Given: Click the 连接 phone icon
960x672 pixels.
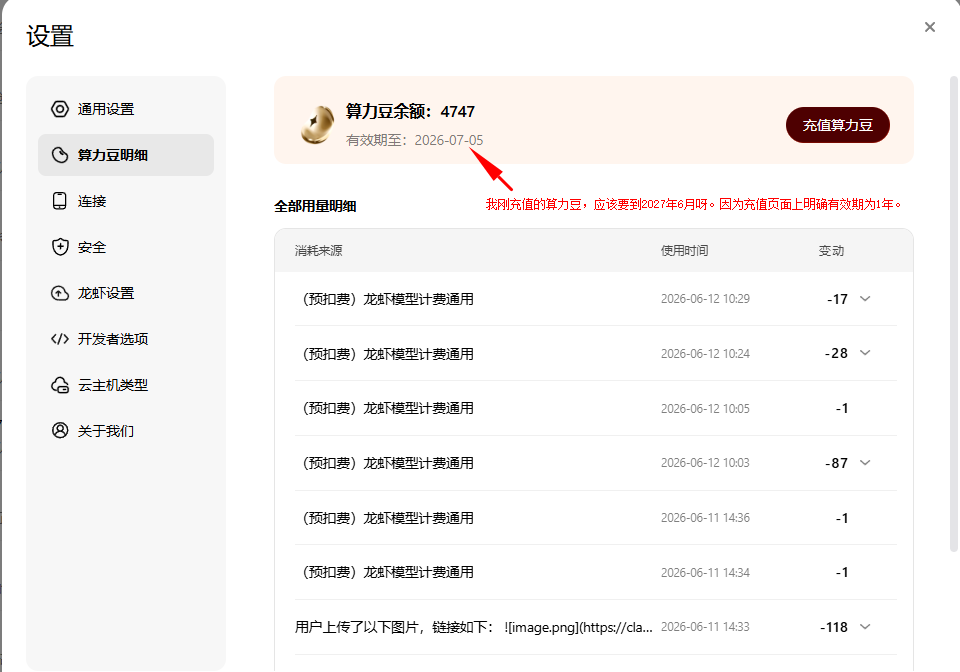Looking at the screenshot, I should (60, 201).
